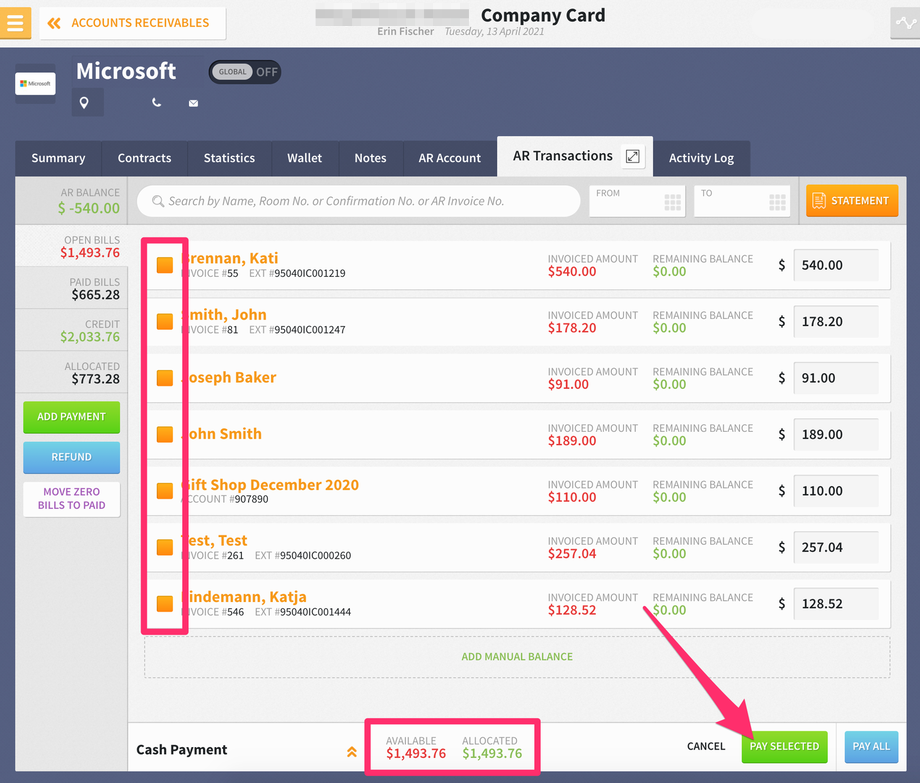Select the Paid Bills filter
This screenshot has width=920, height=783.
71,289
